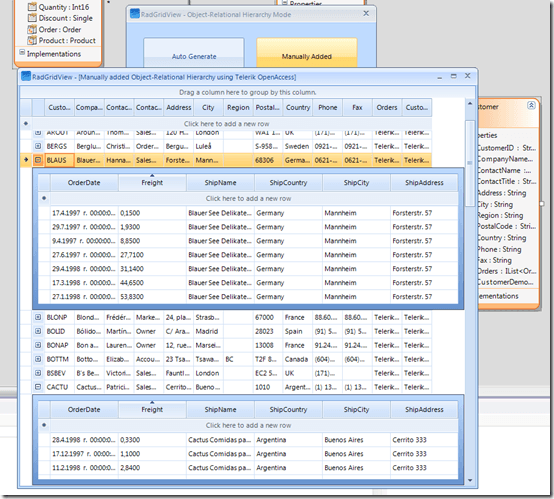Screen dimensions: 554x499
Task: Click ShipName header in BLAUS child grid
Action: click(220, 183)
